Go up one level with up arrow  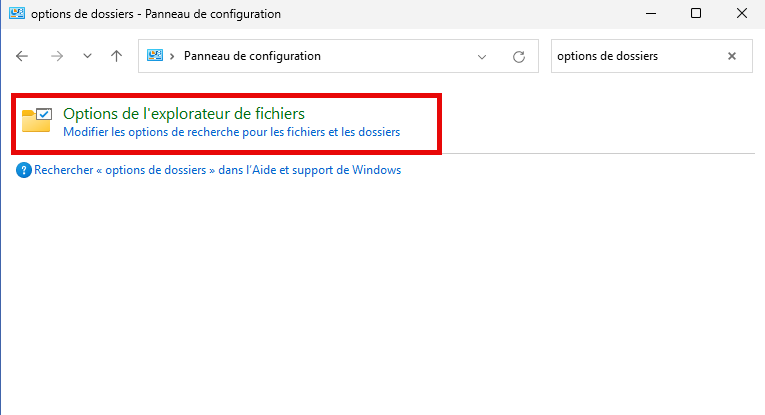tap(116, 56)
